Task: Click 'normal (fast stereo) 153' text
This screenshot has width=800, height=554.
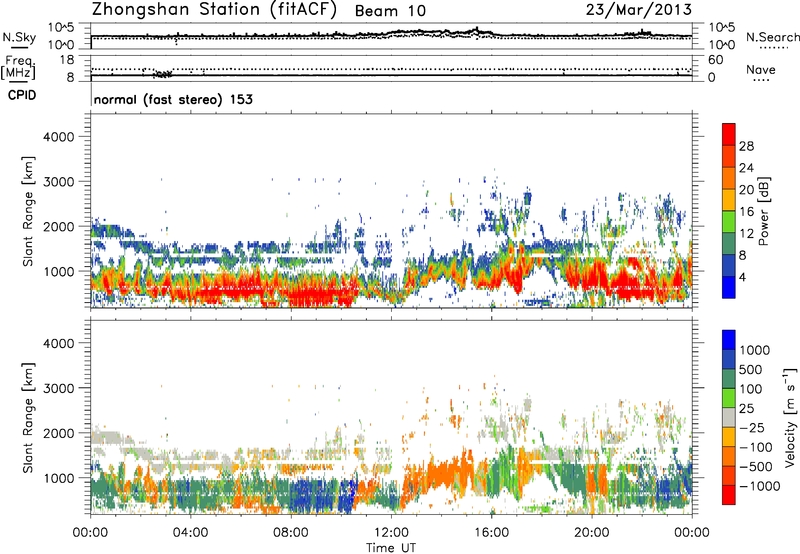Action: pyautogui.click(x=173, y=99)
